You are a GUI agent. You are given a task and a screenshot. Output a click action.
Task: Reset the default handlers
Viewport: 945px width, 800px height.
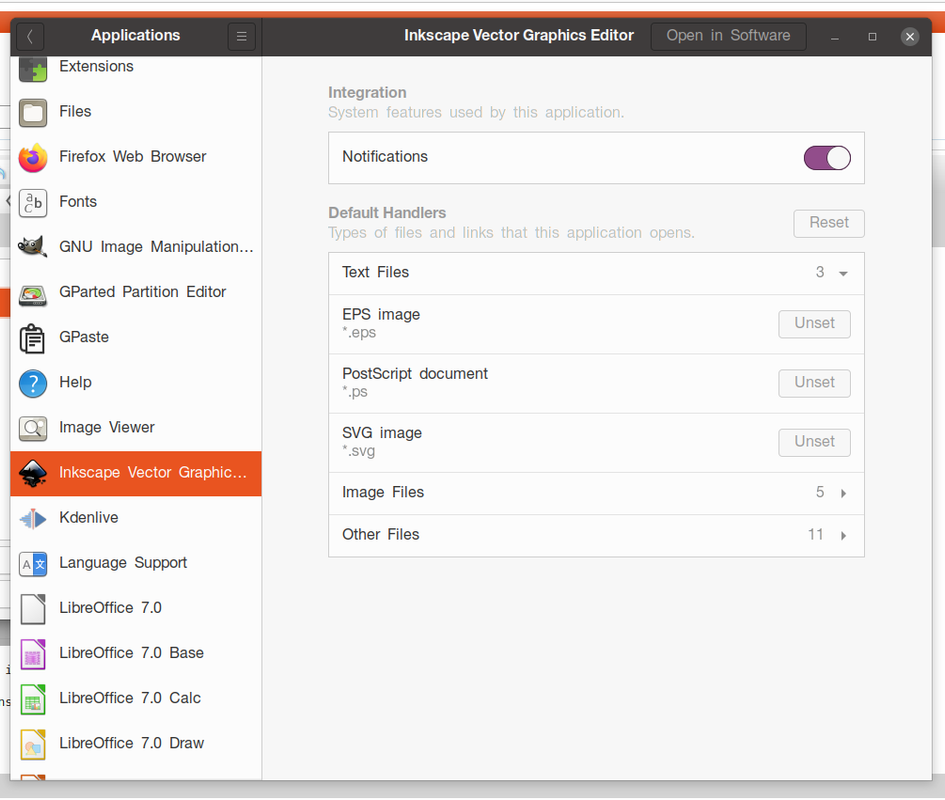[829, 223]
